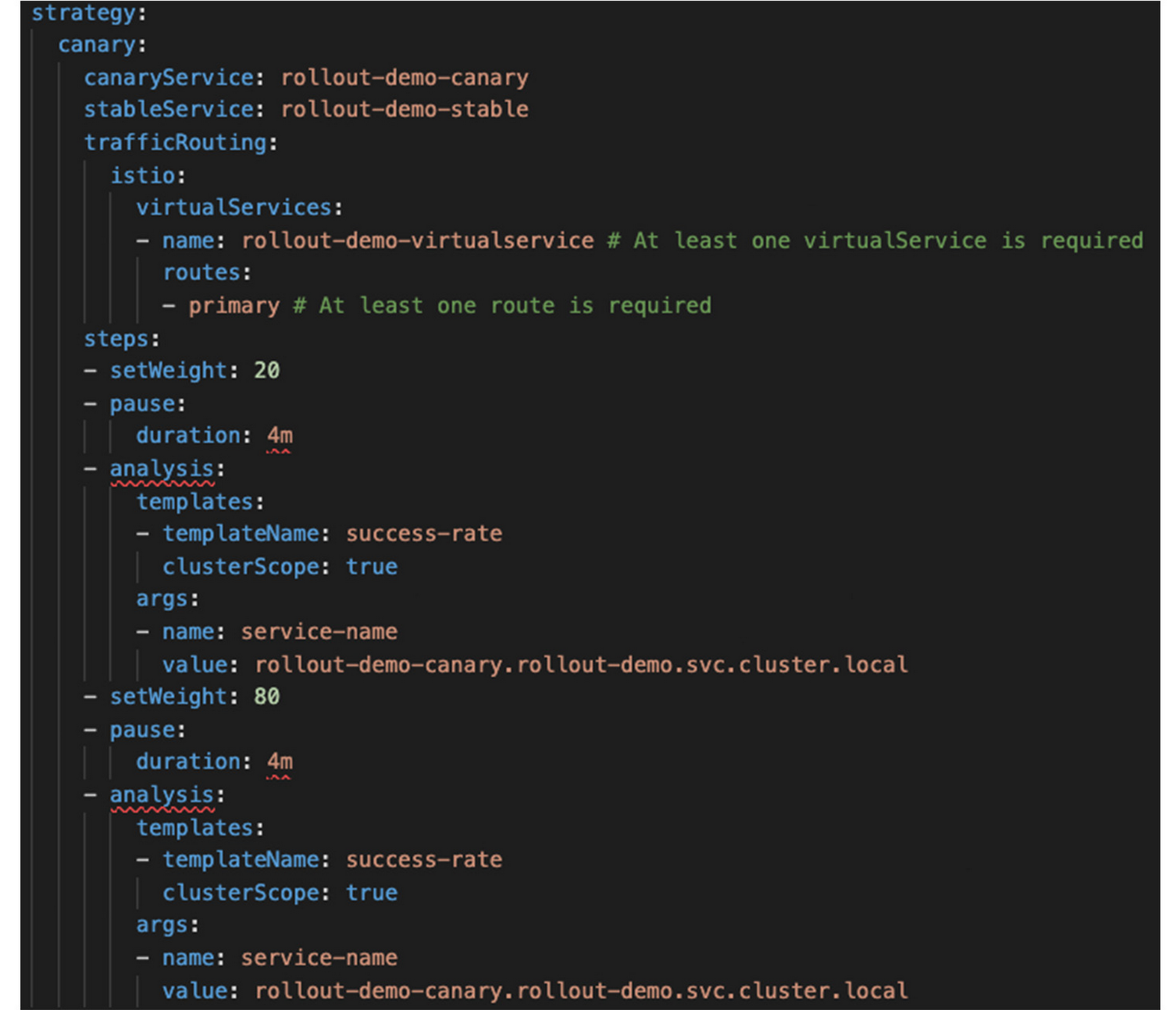
Task: Click the first 'success-rate' templateName value
Action: [424, 534]
